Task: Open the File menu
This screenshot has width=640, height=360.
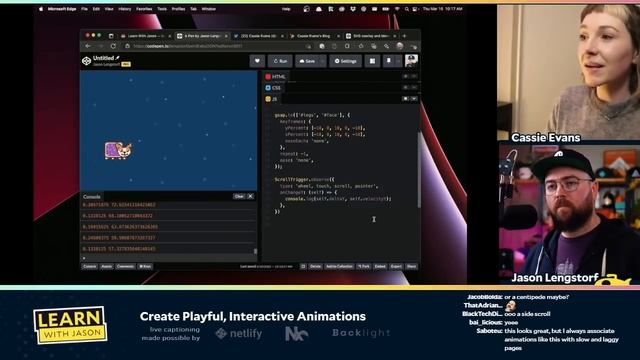Action: 84,9
